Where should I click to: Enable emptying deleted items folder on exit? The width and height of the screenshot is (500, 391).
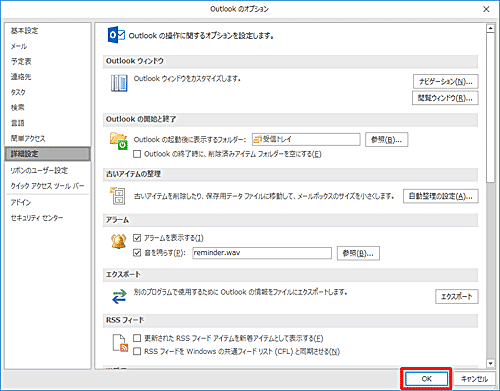click(x=137, y=154)
